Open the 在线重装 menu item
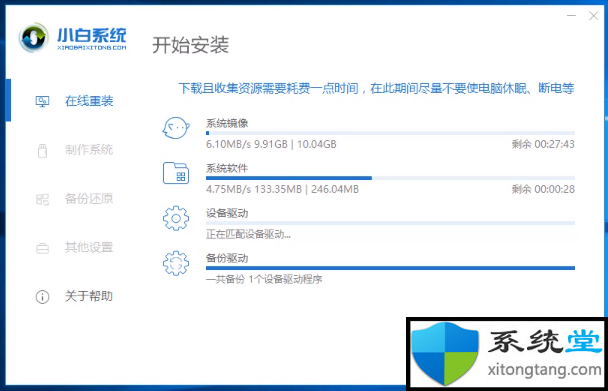Screen dimensions: 608x391 click(89, 101)
